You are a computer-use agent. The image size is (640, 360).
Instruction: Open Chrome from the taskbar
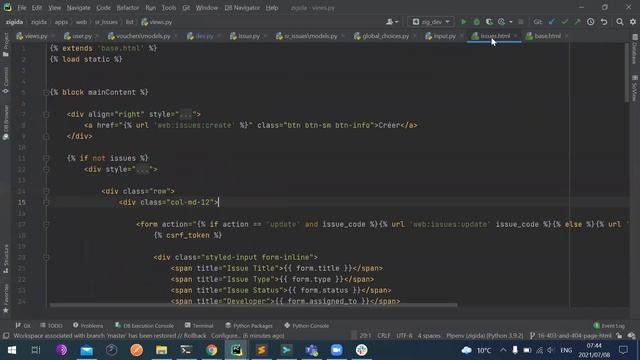click(x=211, y=350)
